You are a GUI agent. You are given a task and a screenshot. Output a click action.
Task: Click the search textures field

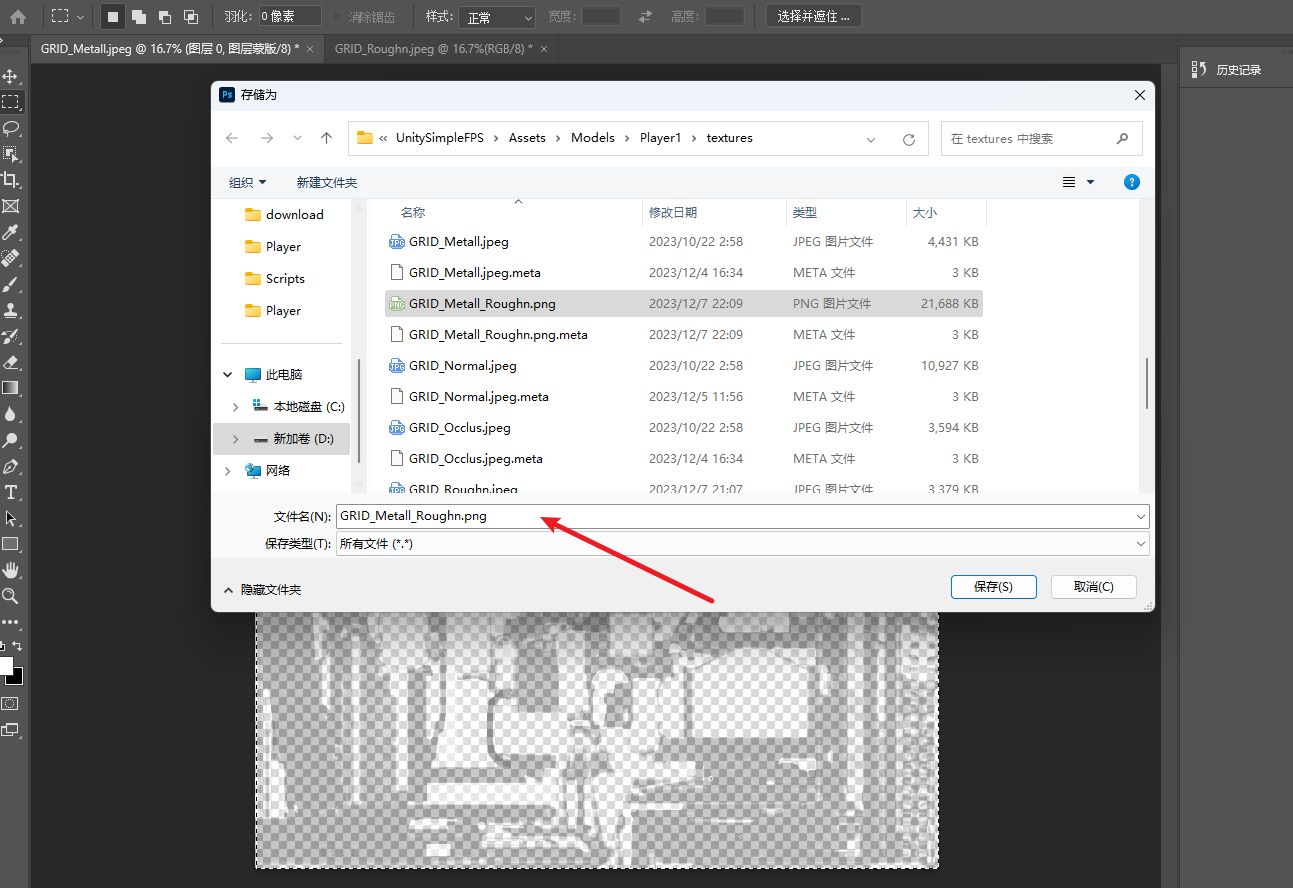pos(1041,139)
